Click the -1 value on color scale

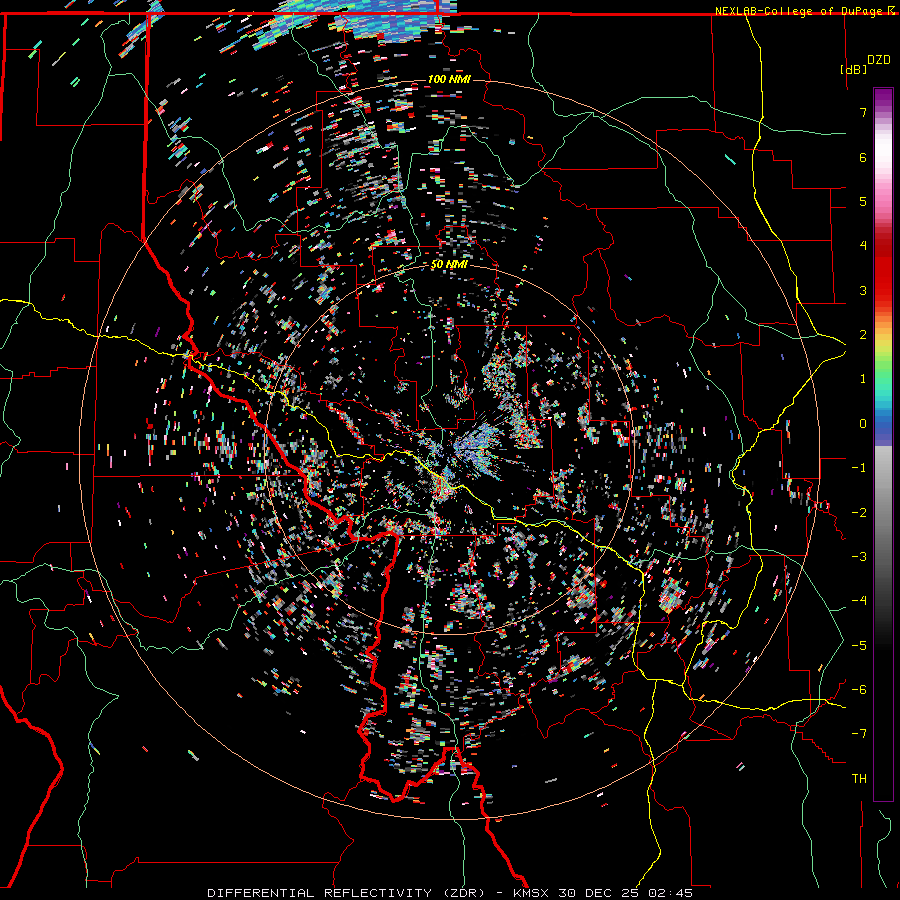click(x=859, y=467)
